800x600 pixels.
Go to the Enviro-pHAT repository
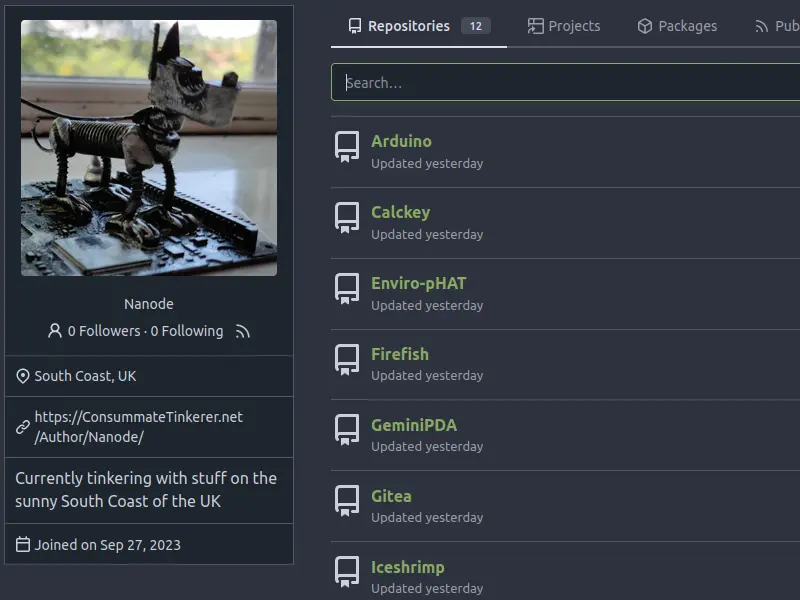(x=418, y=283)
